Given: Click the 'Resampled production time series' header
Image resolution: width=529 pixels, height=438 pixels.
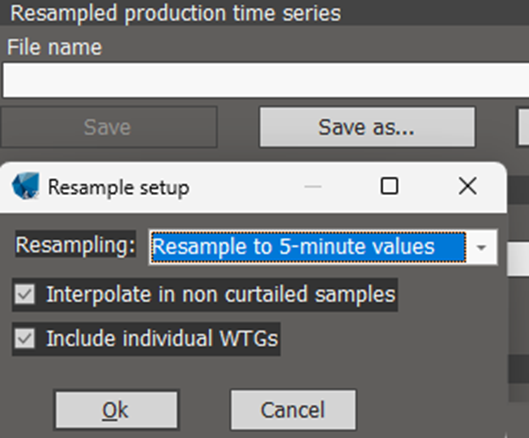Looking at the screenshot, I should pyautogui.click(x=175, y=13).
